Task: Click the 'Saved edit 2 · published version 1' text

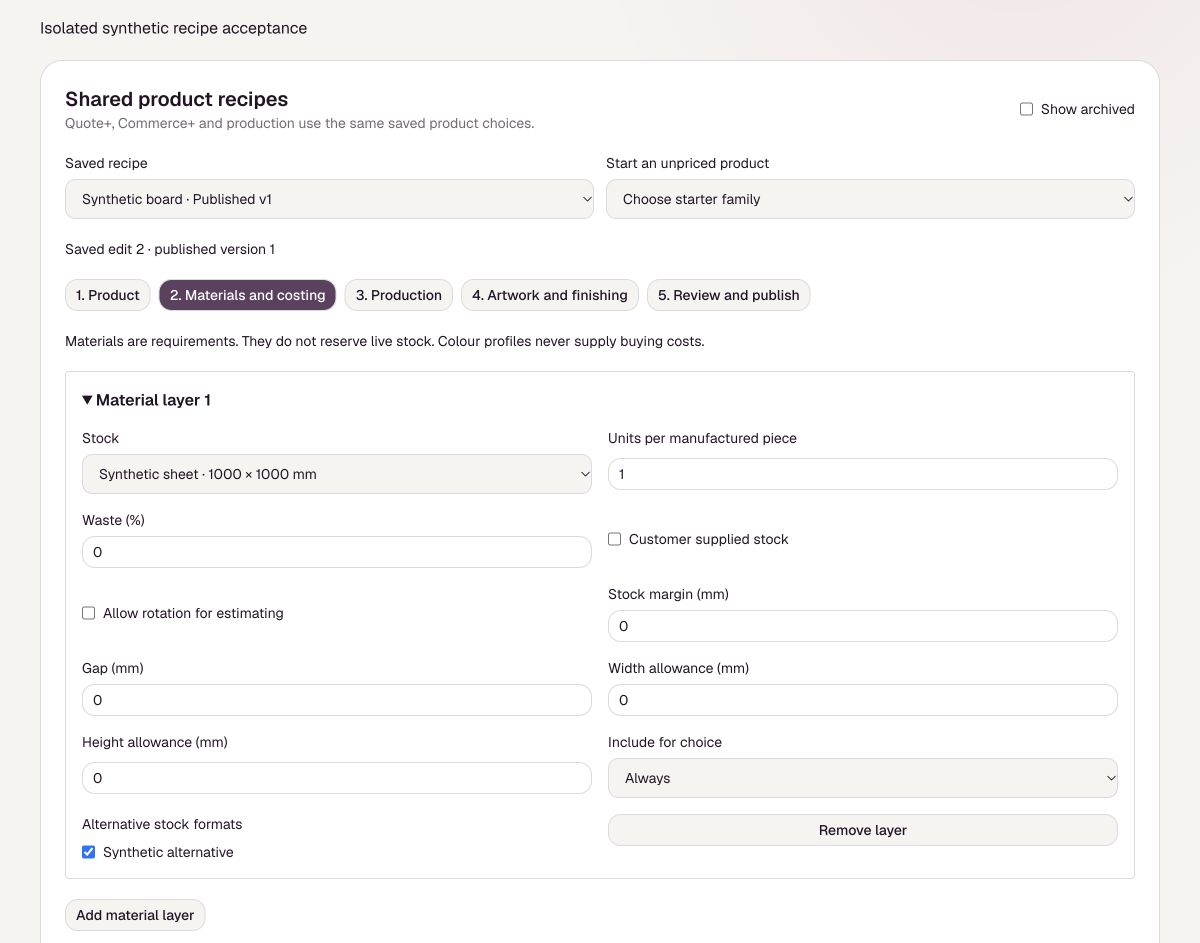Action: [170, 249]
